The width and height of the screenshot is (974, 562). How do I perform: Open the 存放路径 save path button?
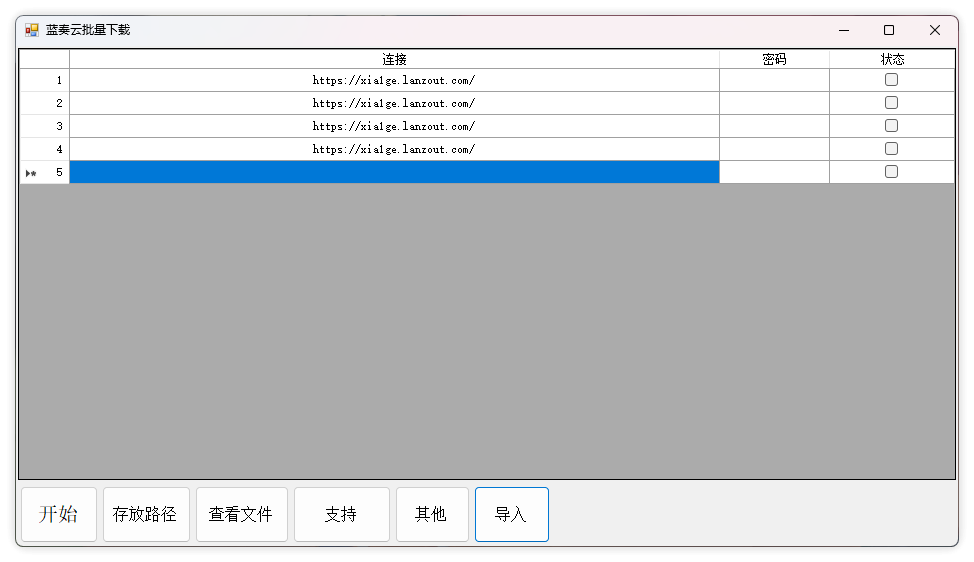pyautogui.click(x=146, y=514)
